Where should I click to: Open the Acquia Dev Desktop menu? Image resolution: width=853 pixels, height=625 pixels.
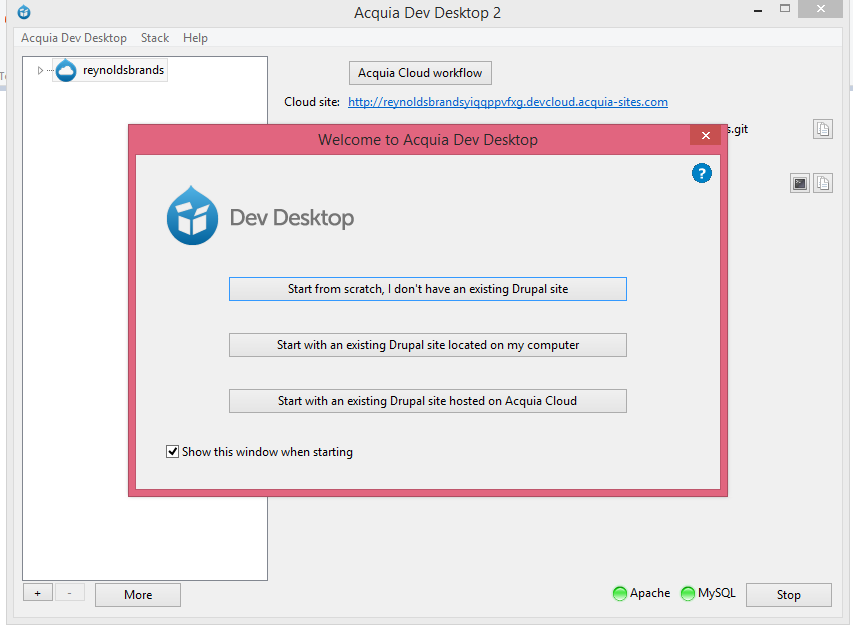pyautogui.click(x=72, y=38)
